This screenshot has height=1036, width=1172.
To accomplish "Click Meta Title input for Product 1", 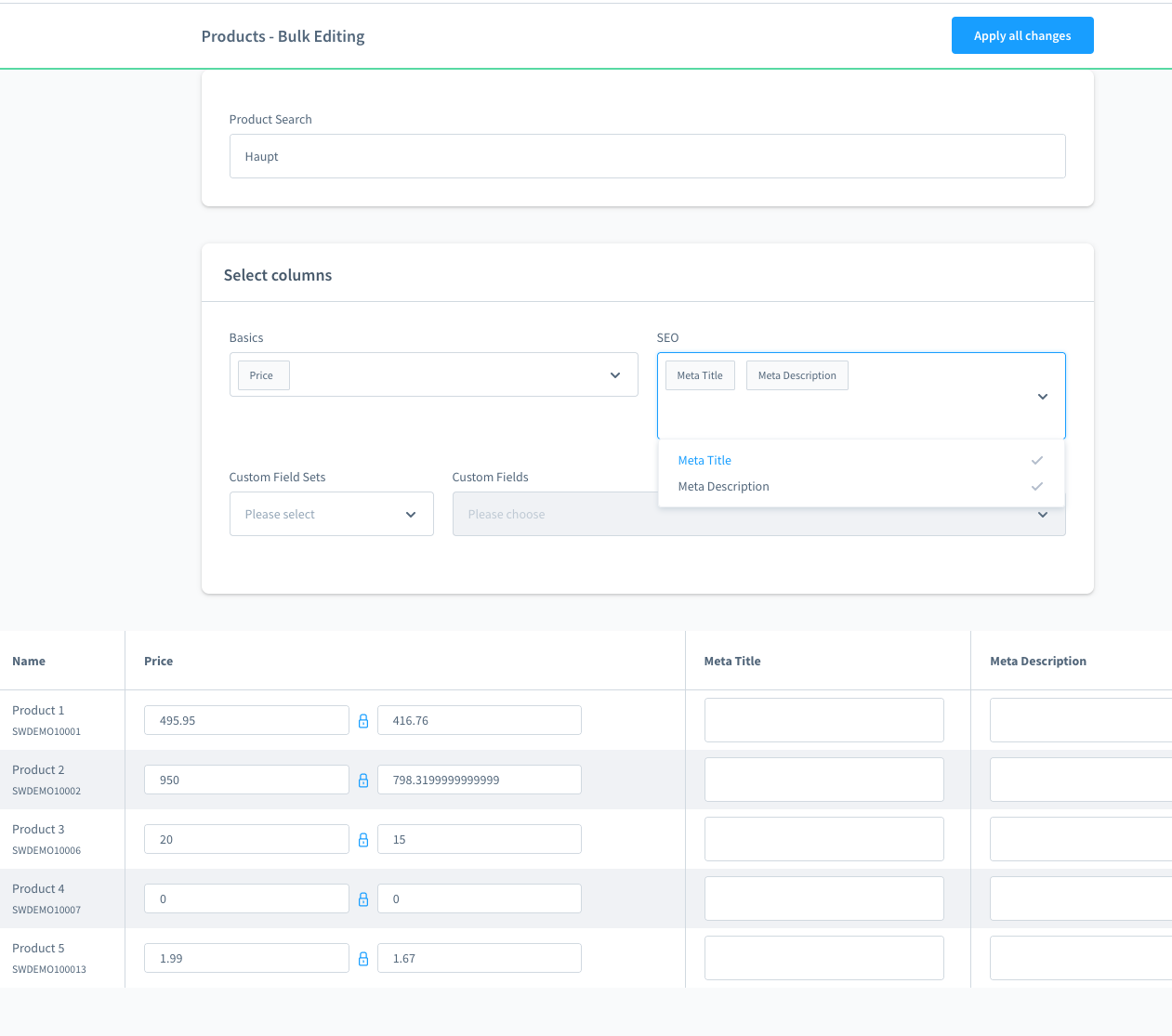I will click(x=823, y=721).
